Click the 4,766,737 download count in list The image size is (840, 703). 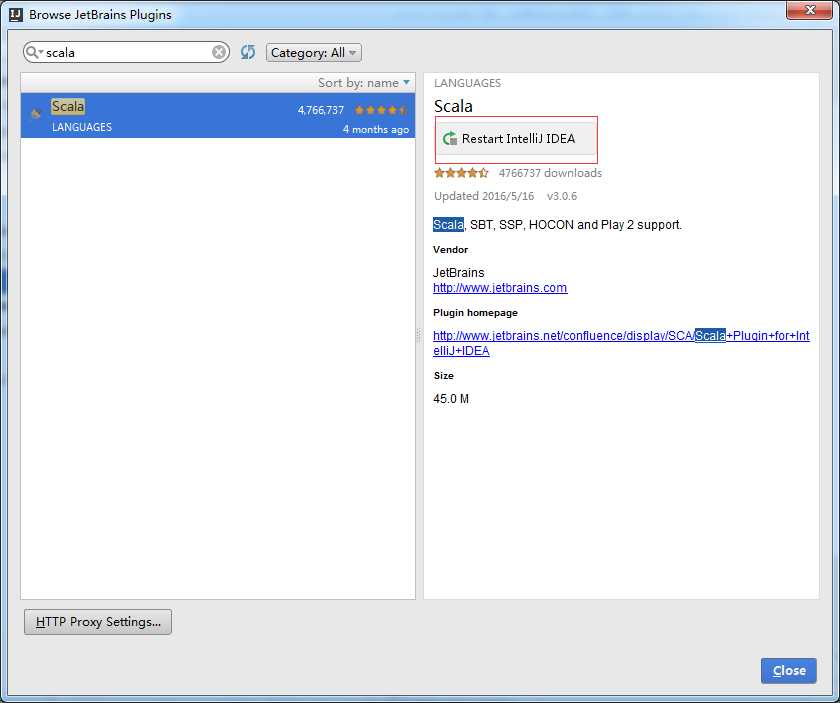pyautogui.click(x=320, y=110)
